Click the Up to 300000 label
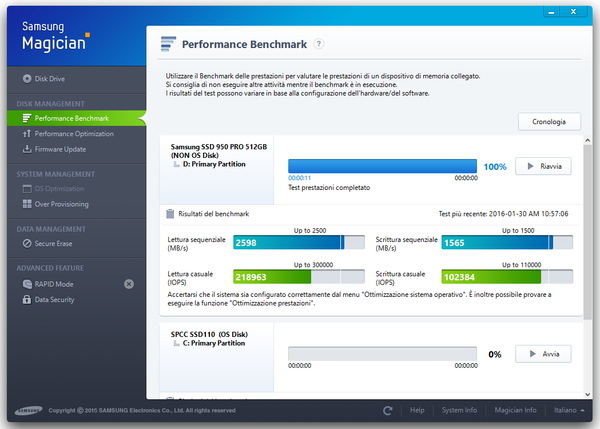This screenshot has height=429, width=600. tap(313, 265)
